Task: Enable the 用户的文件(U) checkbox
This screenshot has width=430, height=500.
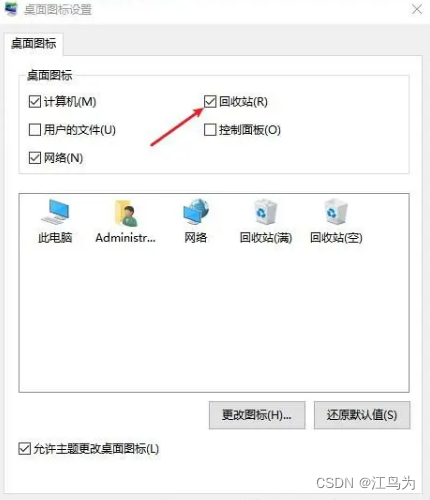Action: click(x=35, y=130)
